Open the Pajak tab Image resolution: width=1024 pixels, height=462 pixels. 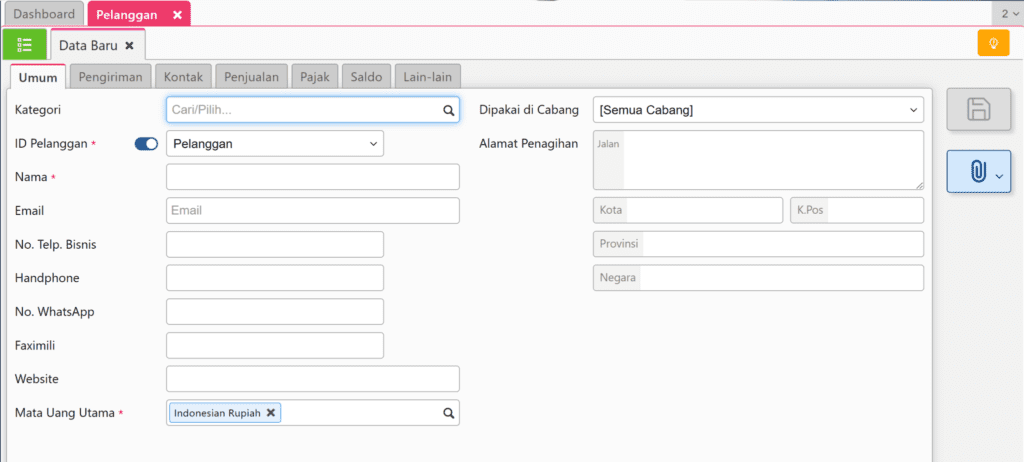[x=314, y=77]
